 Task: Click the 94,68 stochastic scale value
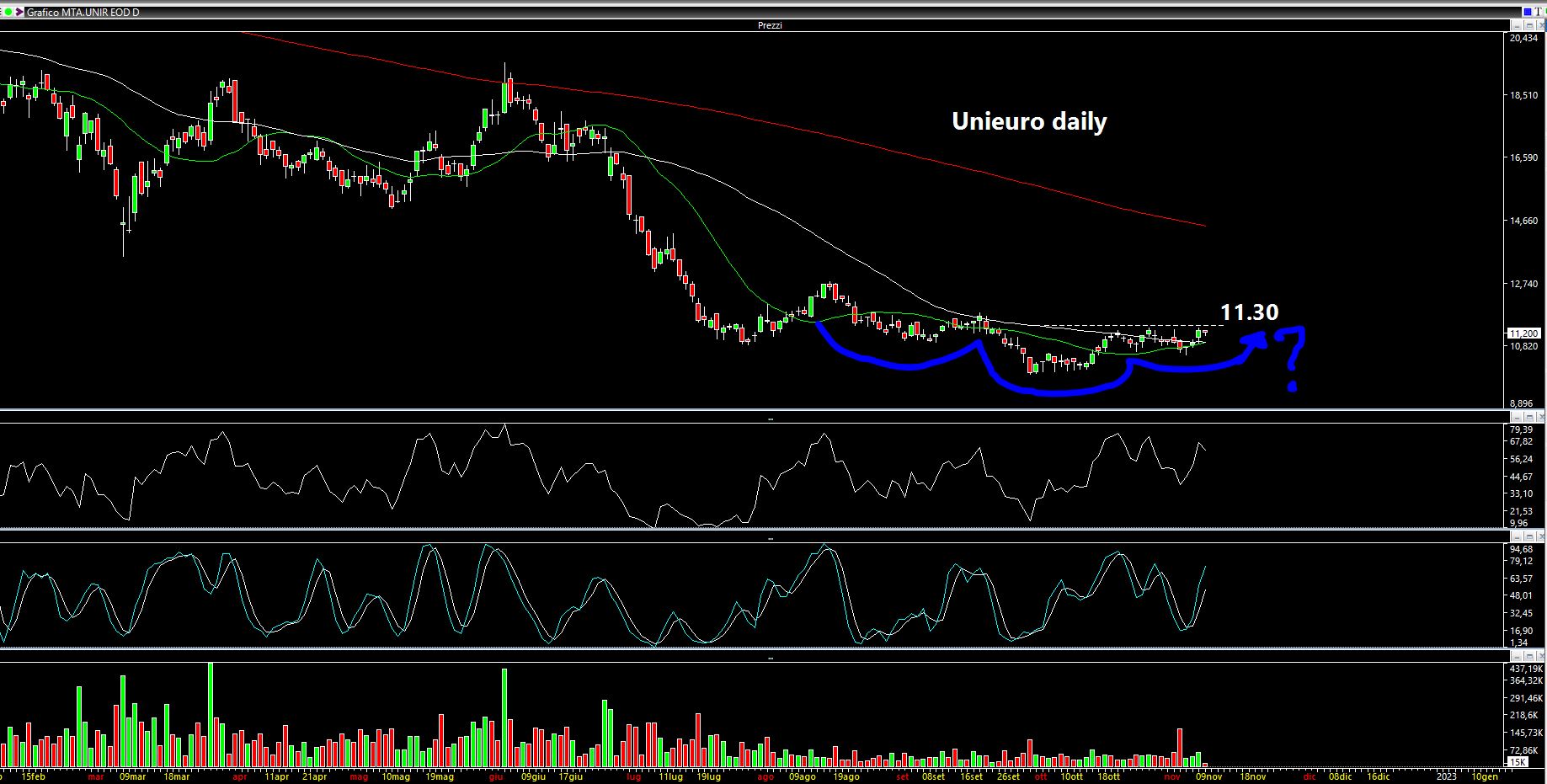[x=1521, y=549]
